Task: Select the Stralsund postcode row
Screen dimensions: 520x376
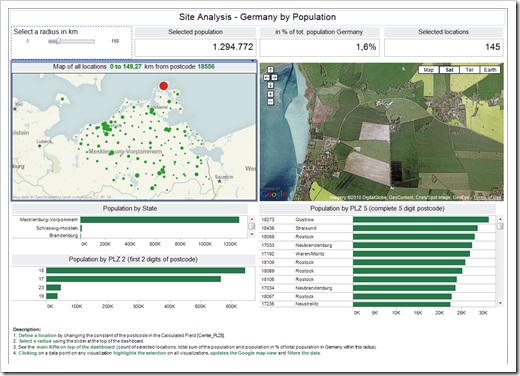Action: click(377, 228)
